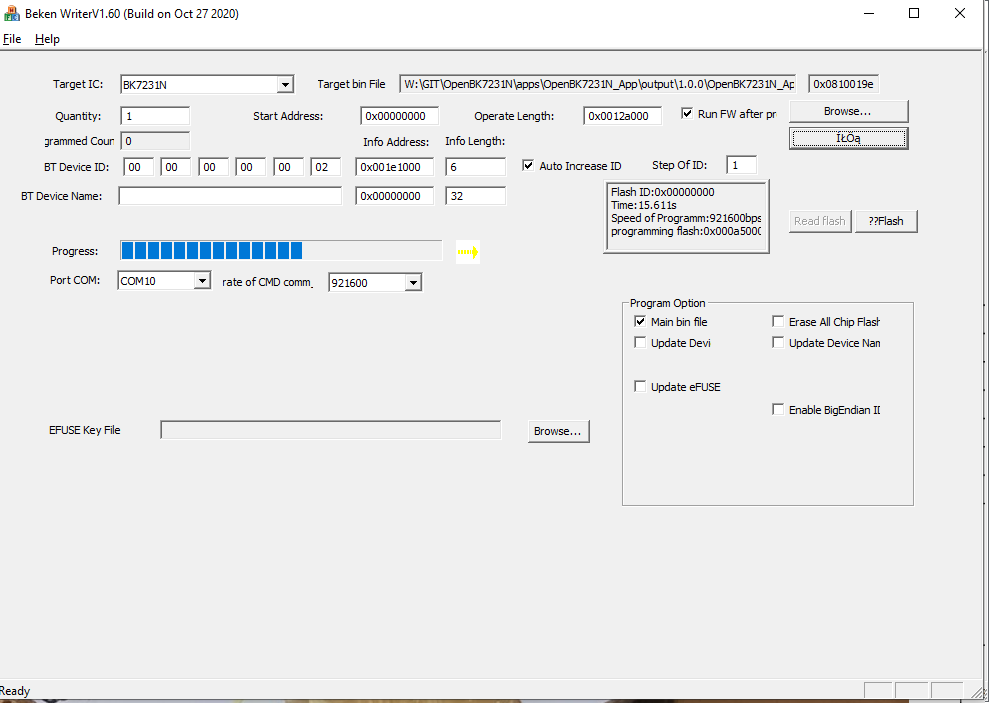Click the Program Option group label
989x703 pixels.
(x=667, y=303)
